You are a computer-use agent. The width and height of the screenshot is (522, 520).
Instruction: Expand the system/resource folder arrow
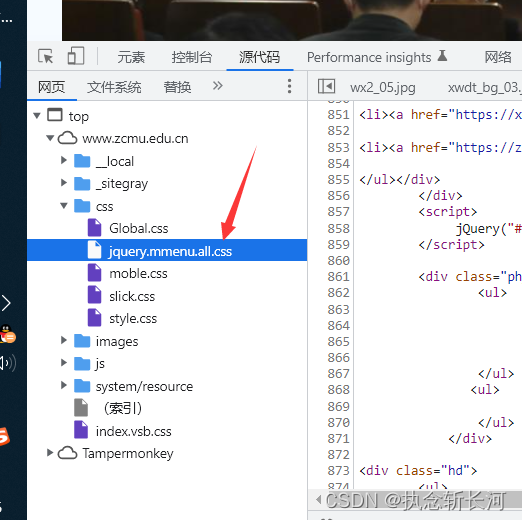click(64, 385)
